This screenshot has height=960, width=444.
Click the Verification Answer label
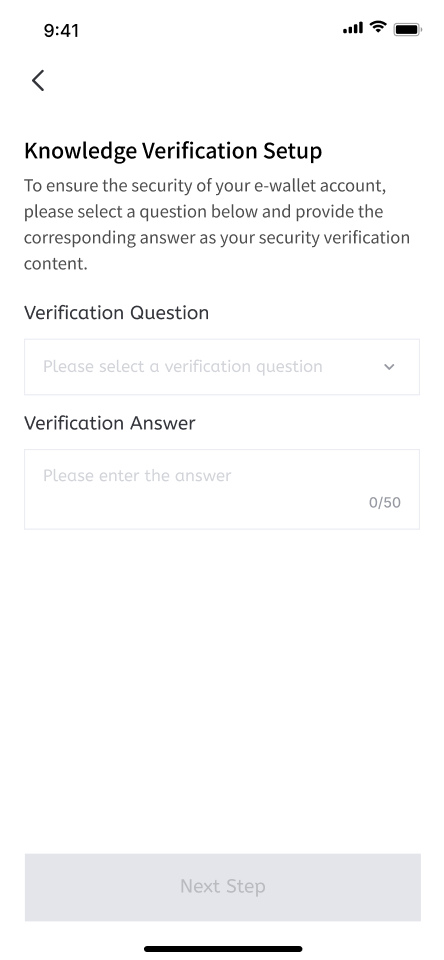(x=110, y=423)
